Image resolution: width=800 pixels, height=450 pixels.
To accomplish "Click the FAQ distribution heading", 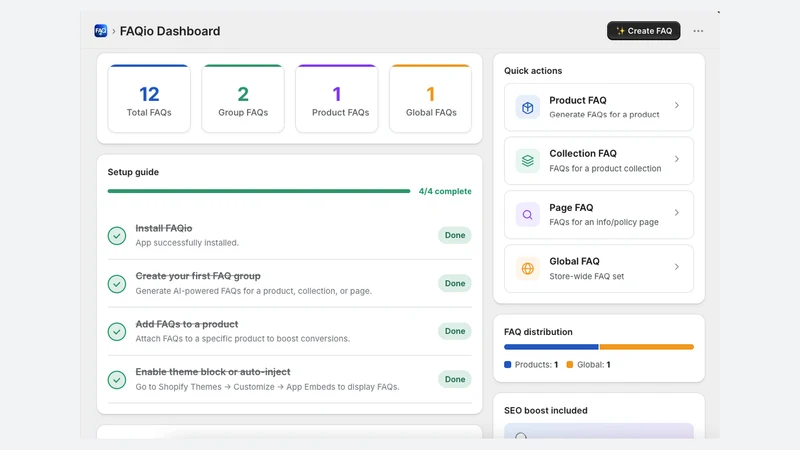I will coord(538,332).
